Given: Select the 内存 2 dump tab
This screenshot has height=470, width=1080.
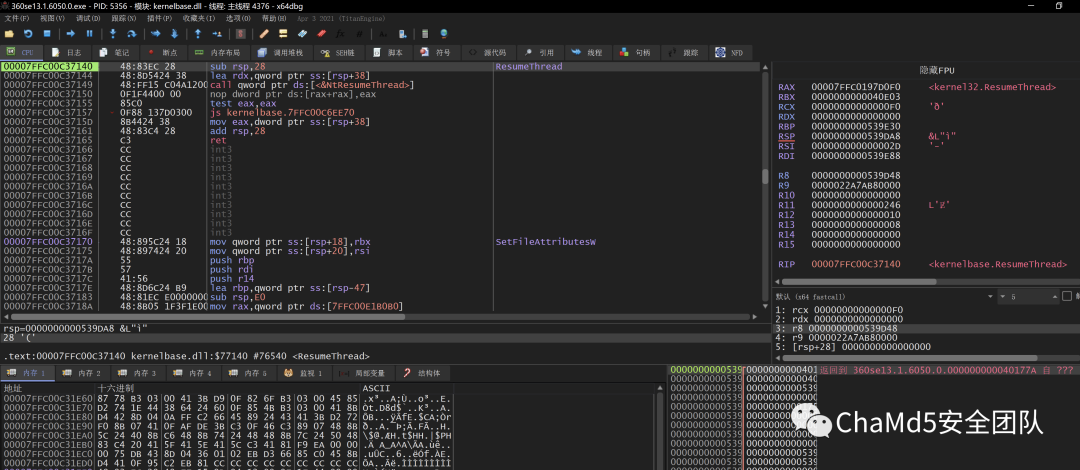Looking at the screenshot, I should click(84, 373).
